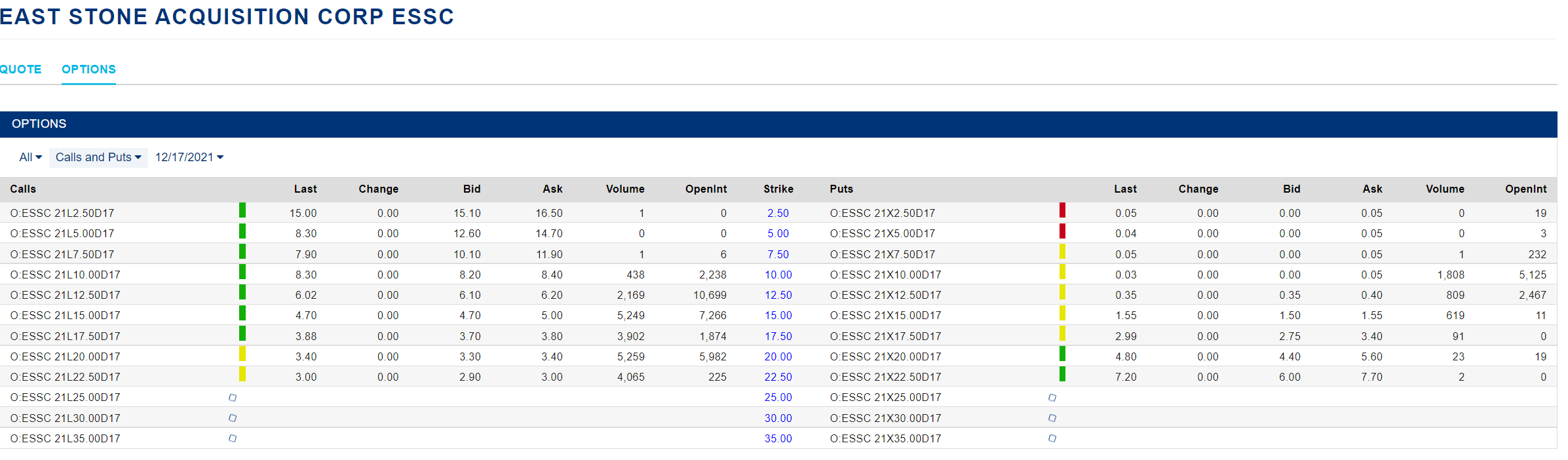Click the 5.00 strike price link
1568x460 pixels.
778,233
